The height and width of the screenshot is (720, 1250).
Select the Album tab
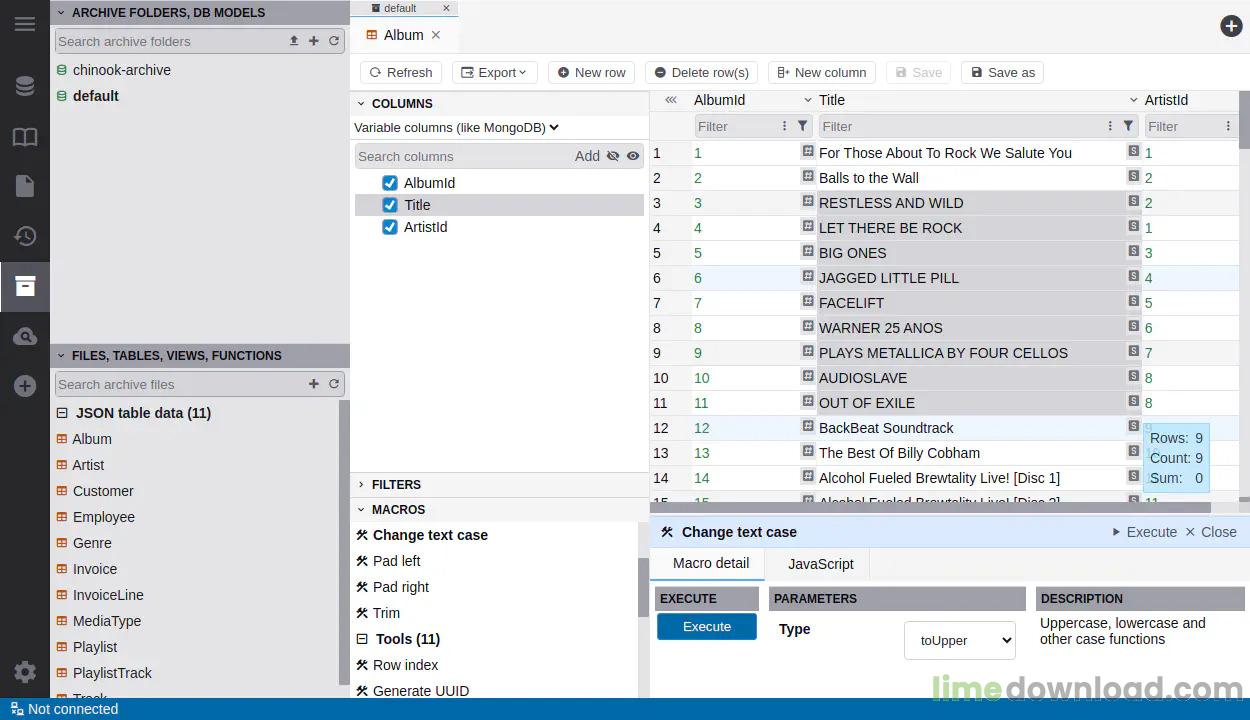coord(402,35)
